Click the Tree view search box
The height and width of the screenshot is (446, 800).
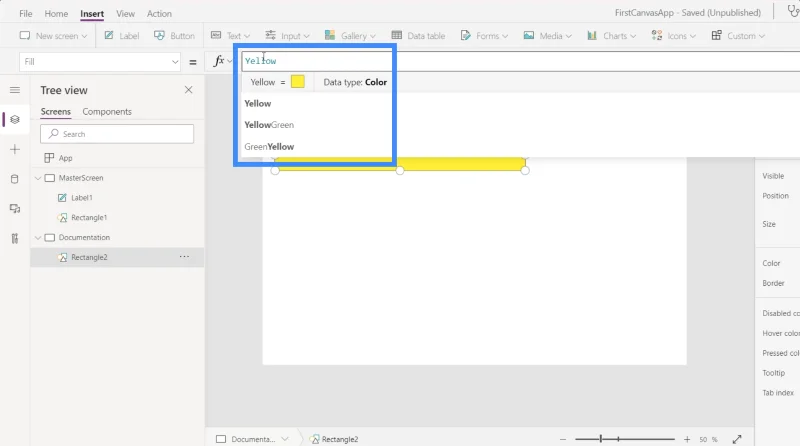(x=117, y=134)
